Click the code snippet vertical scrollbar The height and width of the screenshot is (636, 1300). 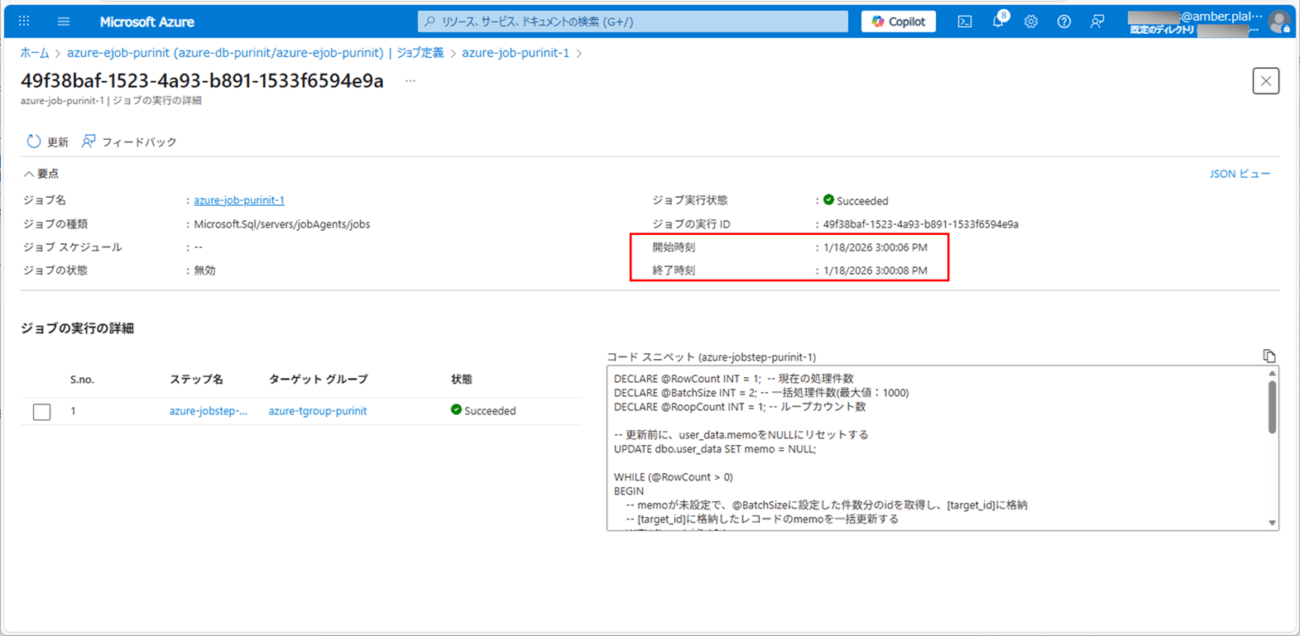tap(1272, 408)
